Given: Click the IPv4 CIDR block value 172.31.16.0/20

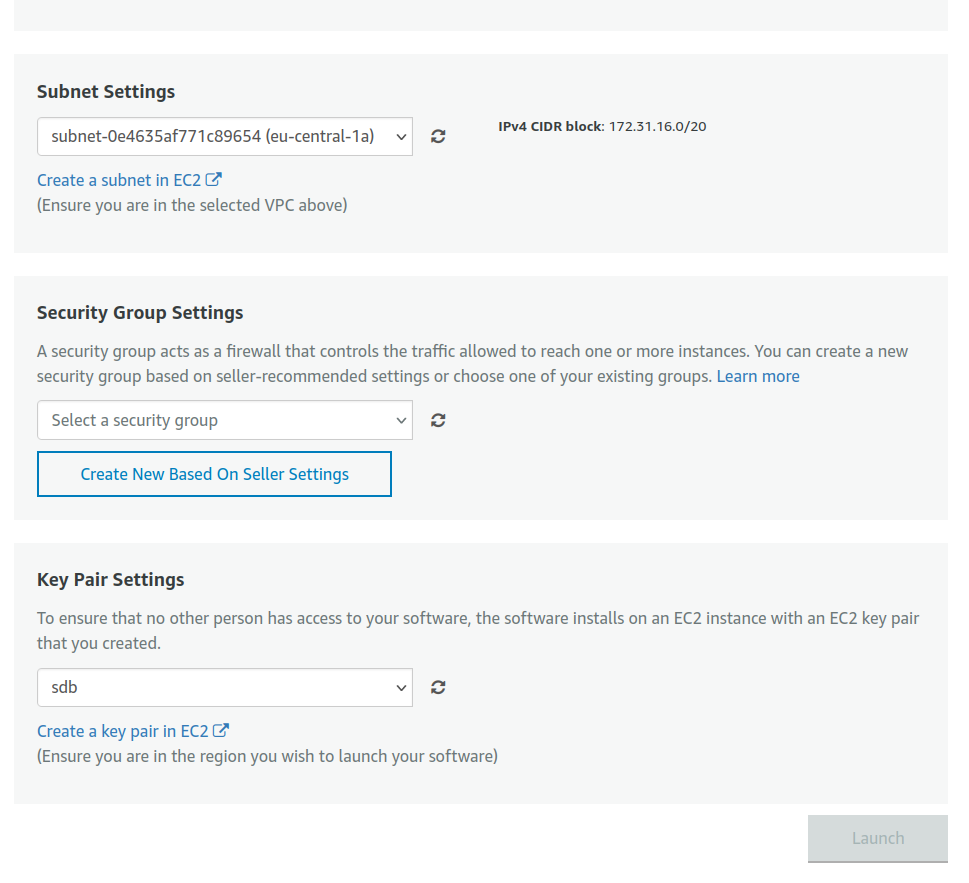Looking at the screenshot, I should [x=657, y=127].
